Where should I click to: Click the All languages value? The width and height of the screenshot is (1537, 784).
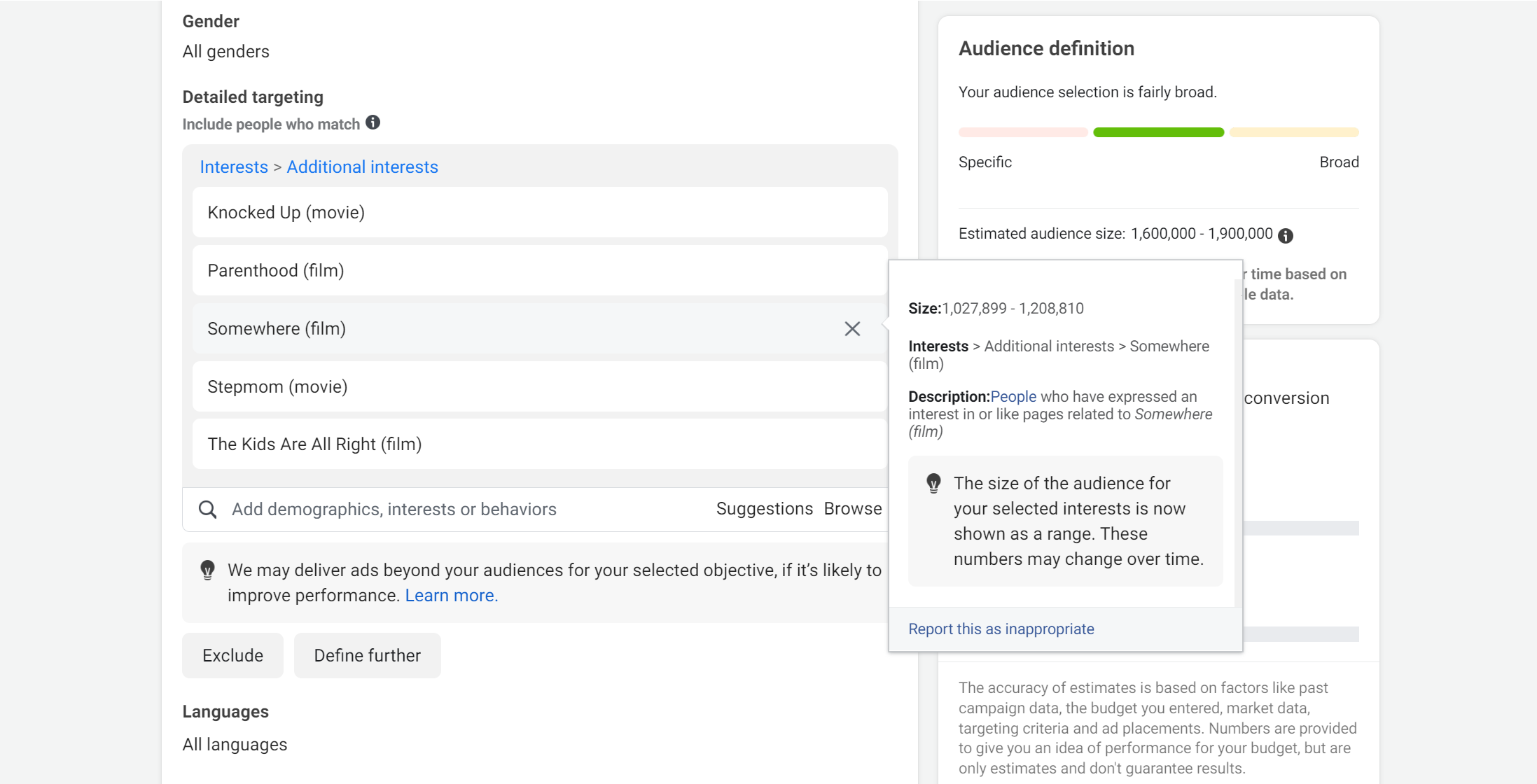click(x=235, y=745)
